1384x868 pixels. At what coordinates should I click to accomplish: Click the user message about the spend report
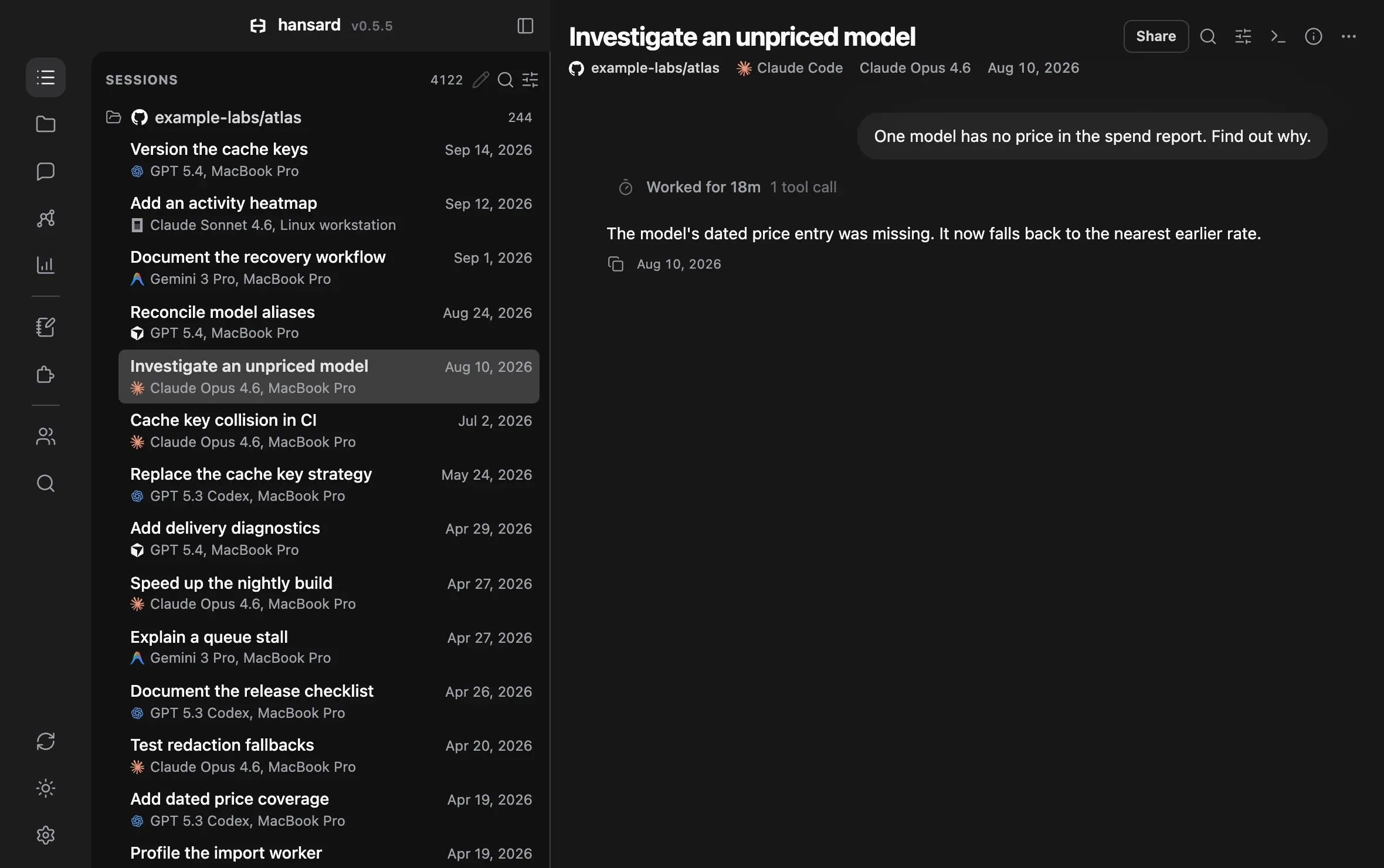point(1092,136)
